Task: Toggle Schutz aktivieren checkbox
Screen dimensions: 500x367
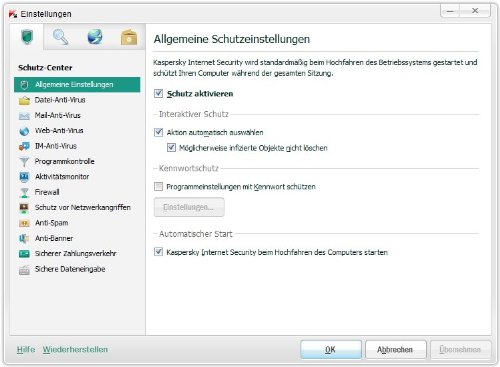Action: coord(159,94)
